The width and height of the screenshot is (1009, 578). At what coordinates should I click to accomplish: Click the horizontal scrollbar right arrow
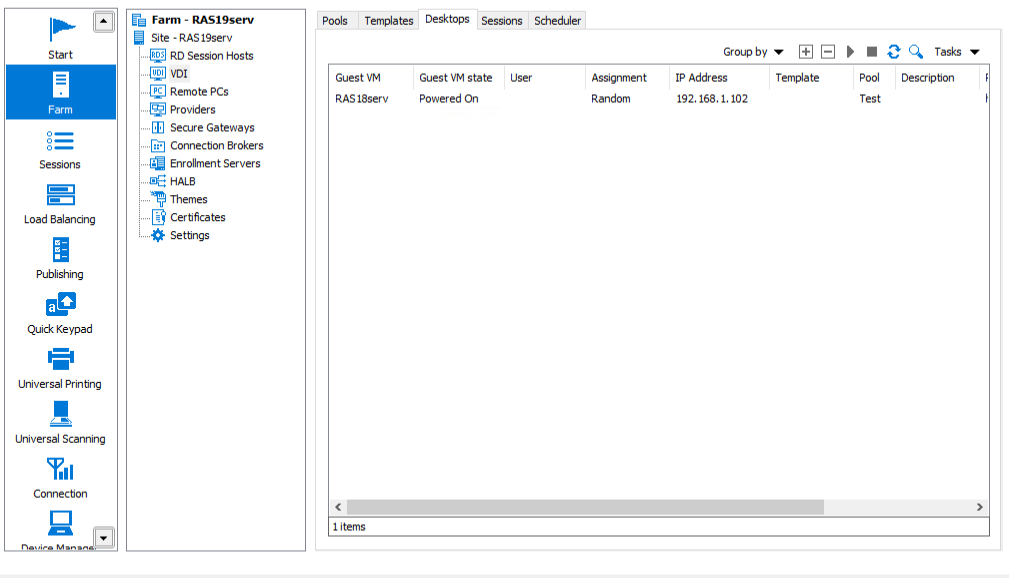(x=979, y=508)
